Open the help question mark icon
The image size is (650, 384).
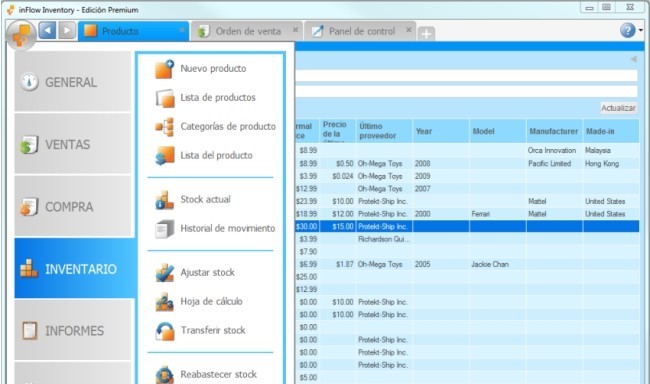[x=628, y=30]
